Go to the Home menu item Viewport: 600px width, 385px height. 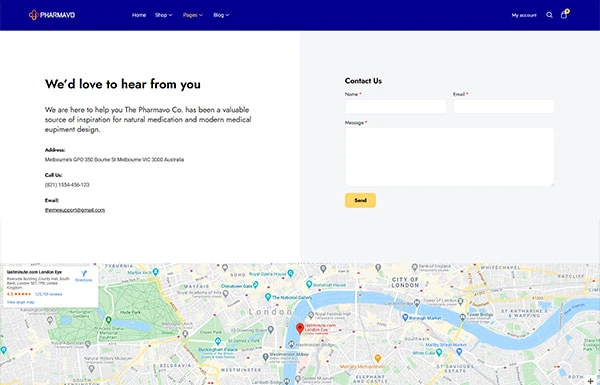point(139,15)
